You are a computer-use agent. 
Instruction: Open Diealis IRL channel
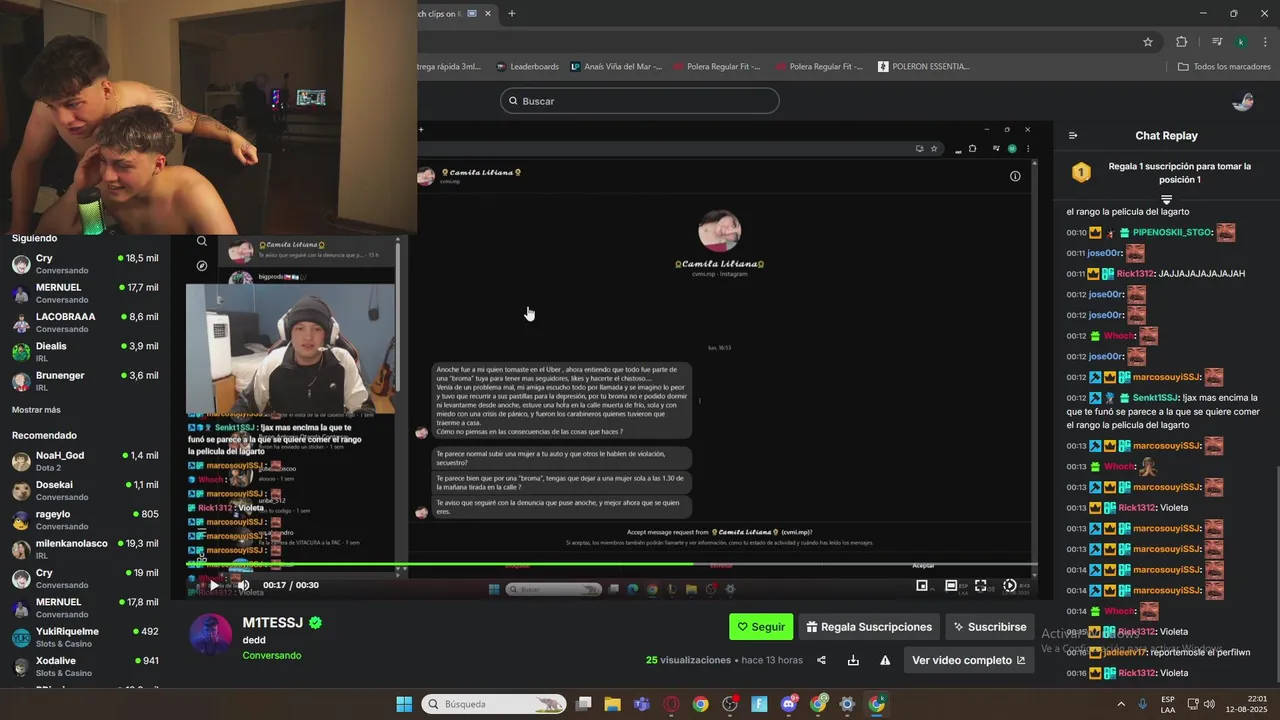85,352
